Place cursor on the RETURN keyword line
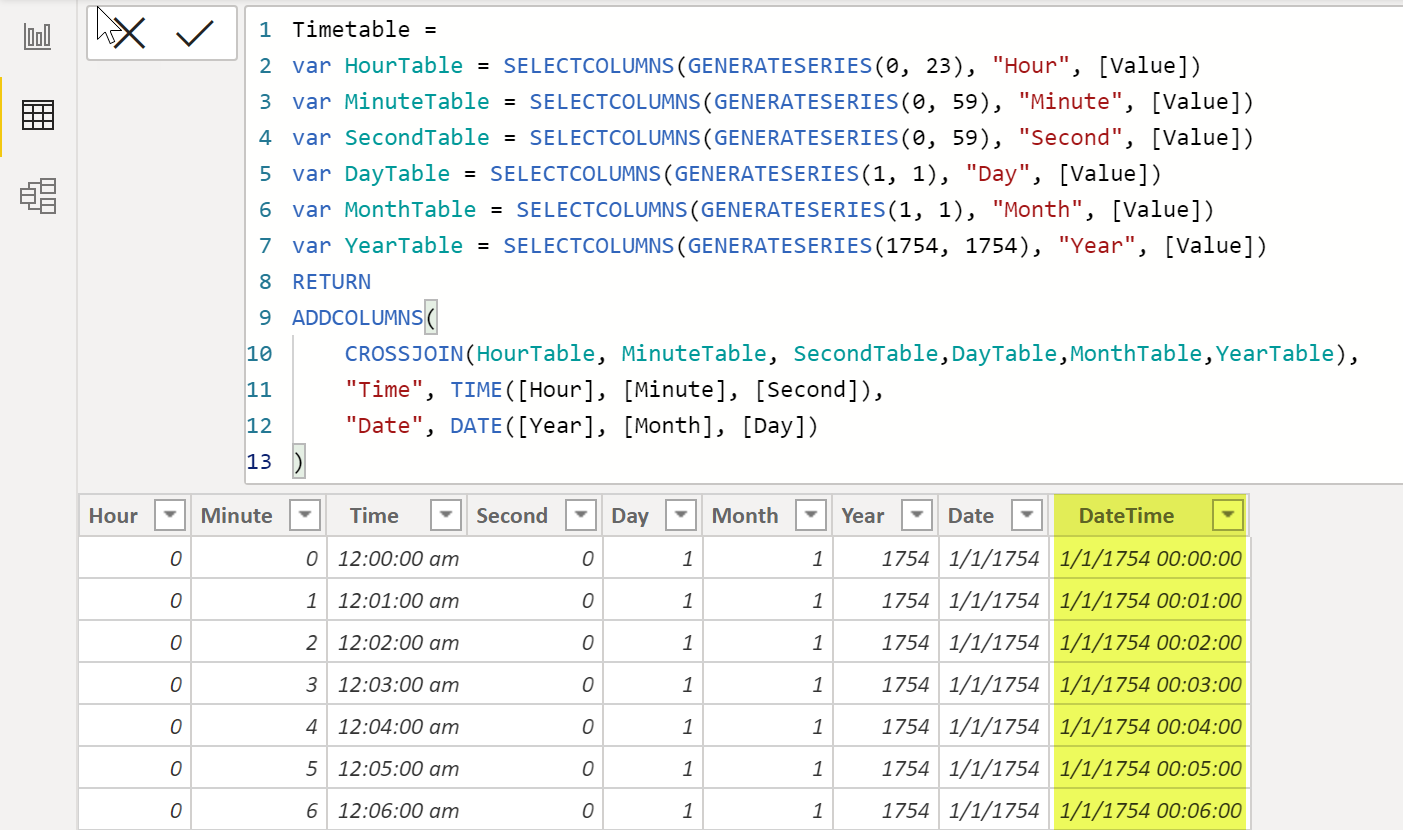Viewport: 1403px width, 830px height. [332, 282]
